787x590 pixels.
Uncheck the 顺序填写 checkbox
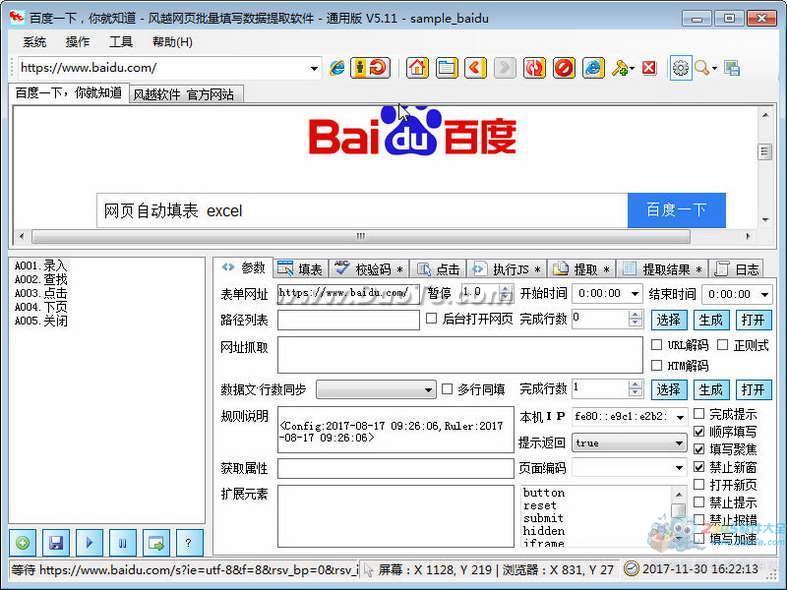click(699, 432)
